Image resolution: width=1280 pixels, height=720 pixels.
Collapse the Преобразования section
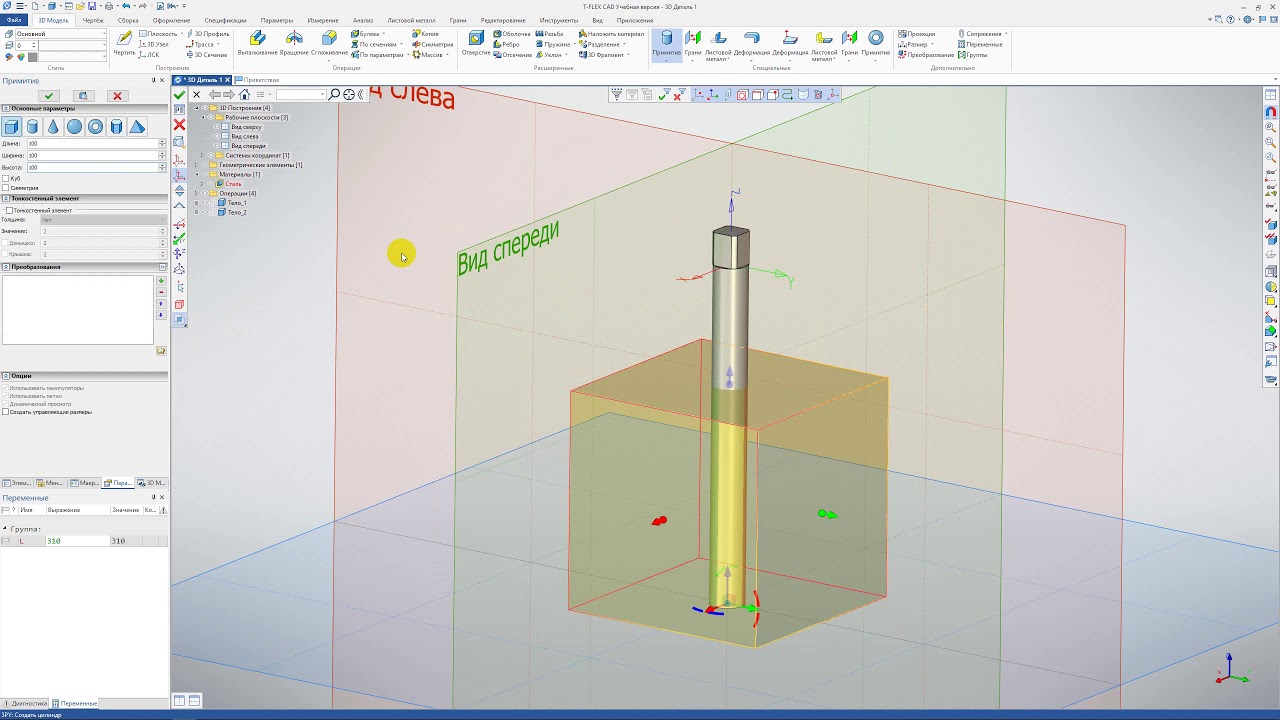coord(5,267)
